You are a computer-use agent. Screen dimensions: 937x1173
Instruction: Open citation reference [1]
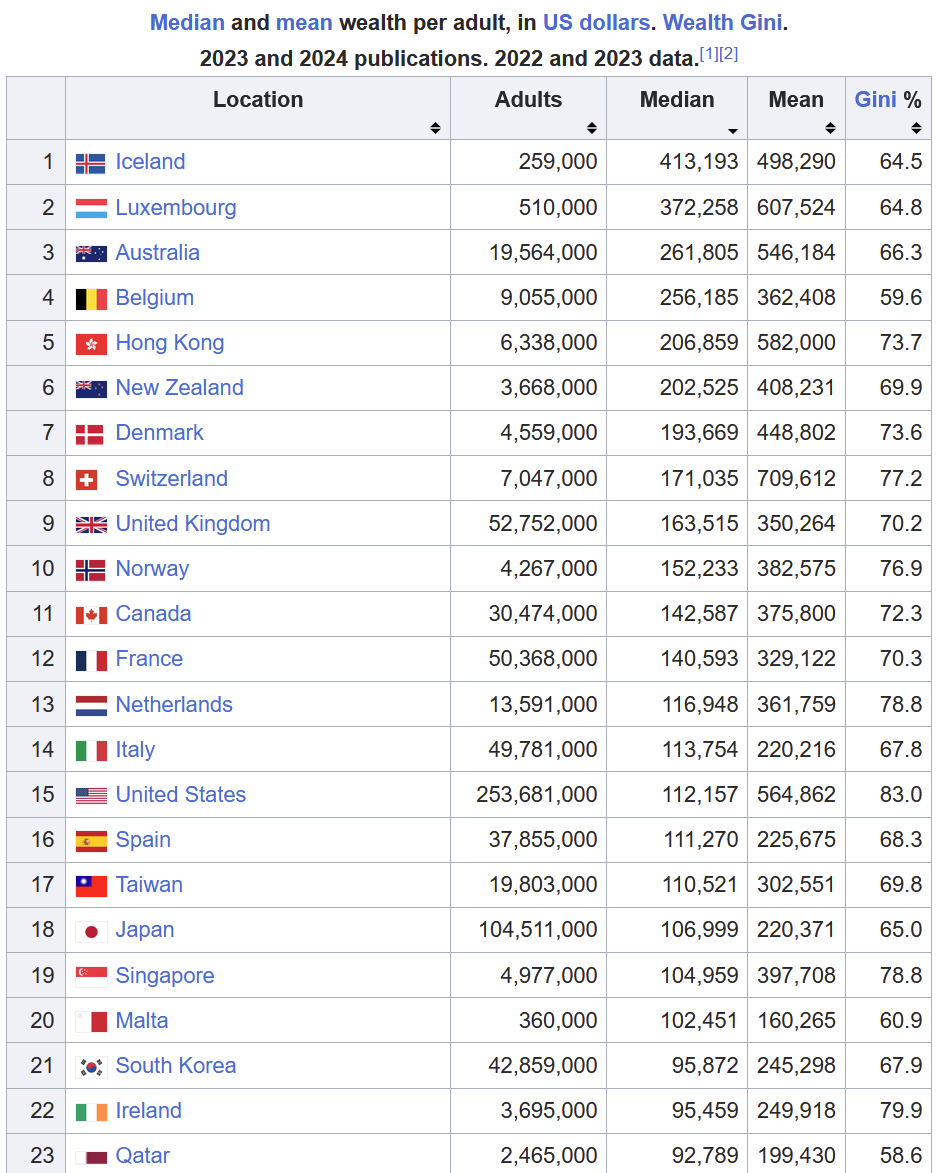(708, 53)
